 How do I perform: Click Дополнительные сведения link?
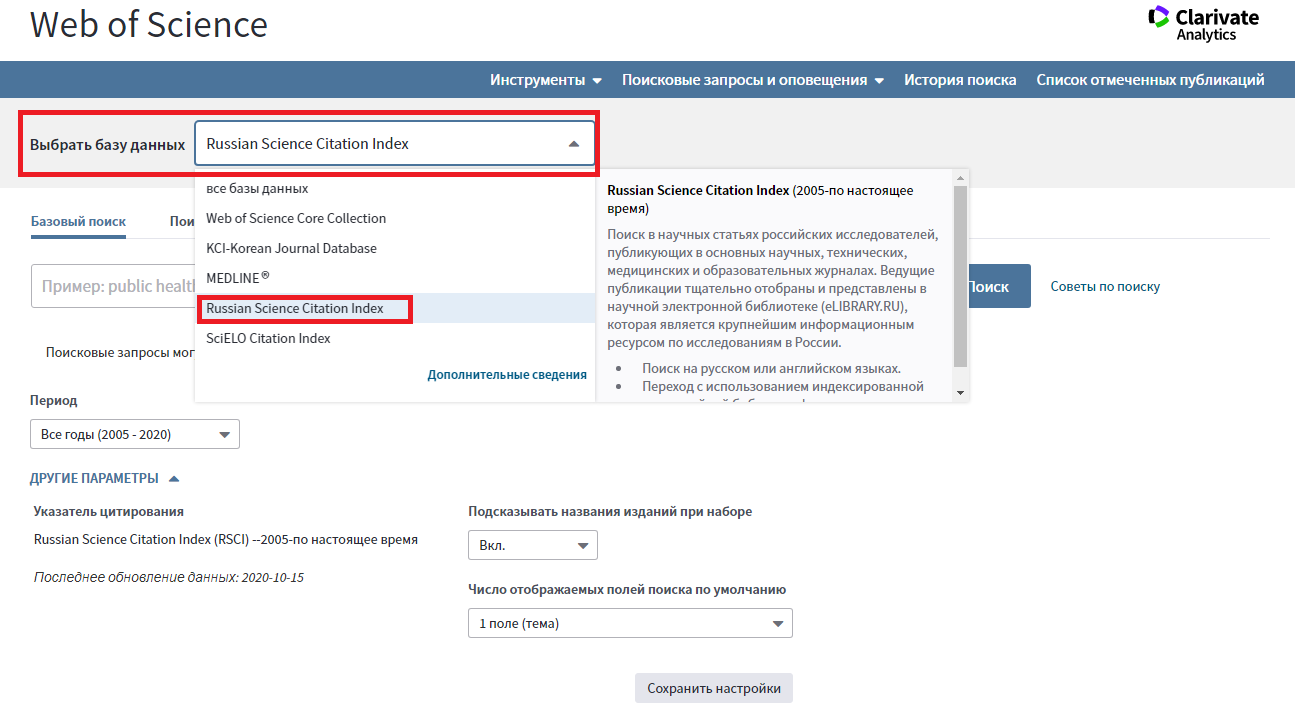(x=507, y=375)
